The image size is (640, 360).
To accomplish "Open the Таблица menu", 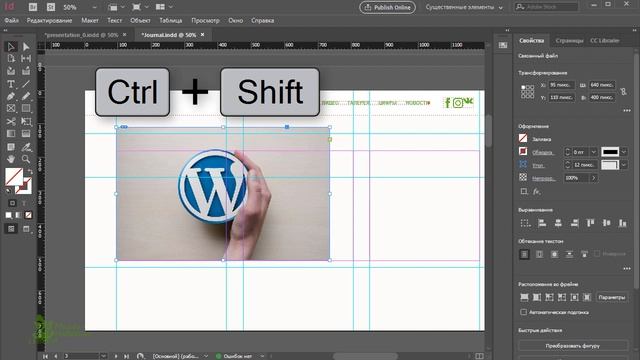I will 171,20.
